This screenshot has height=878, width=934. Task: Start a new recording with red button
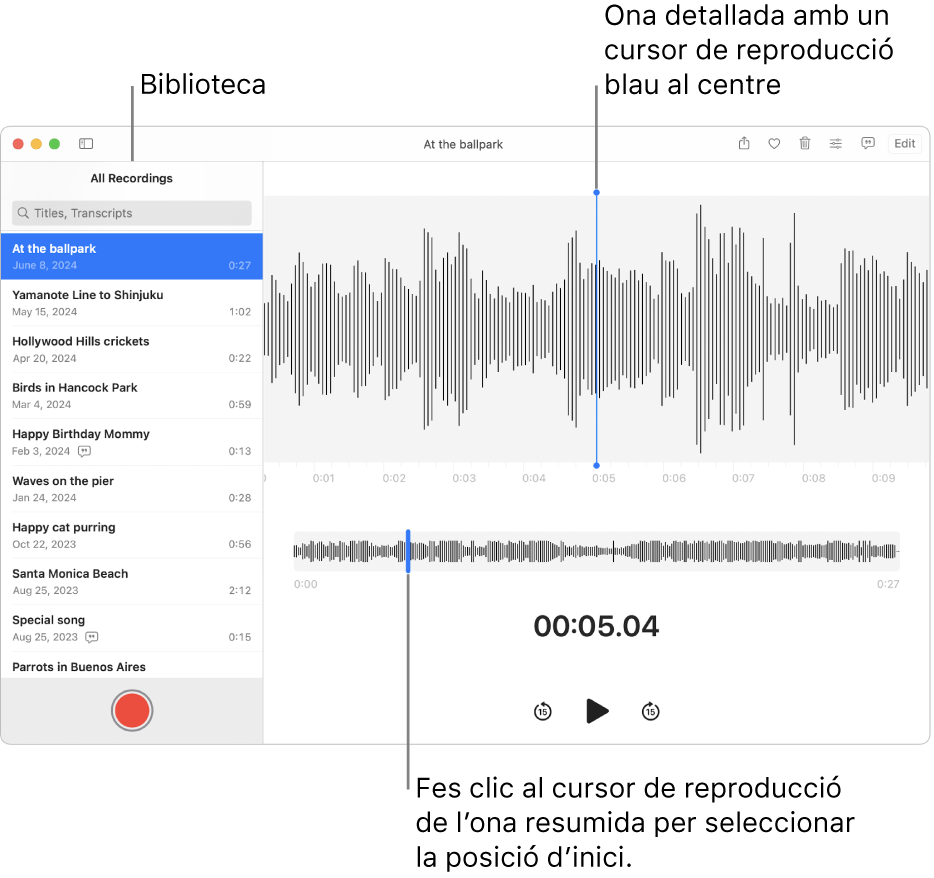tap(132, 711)
